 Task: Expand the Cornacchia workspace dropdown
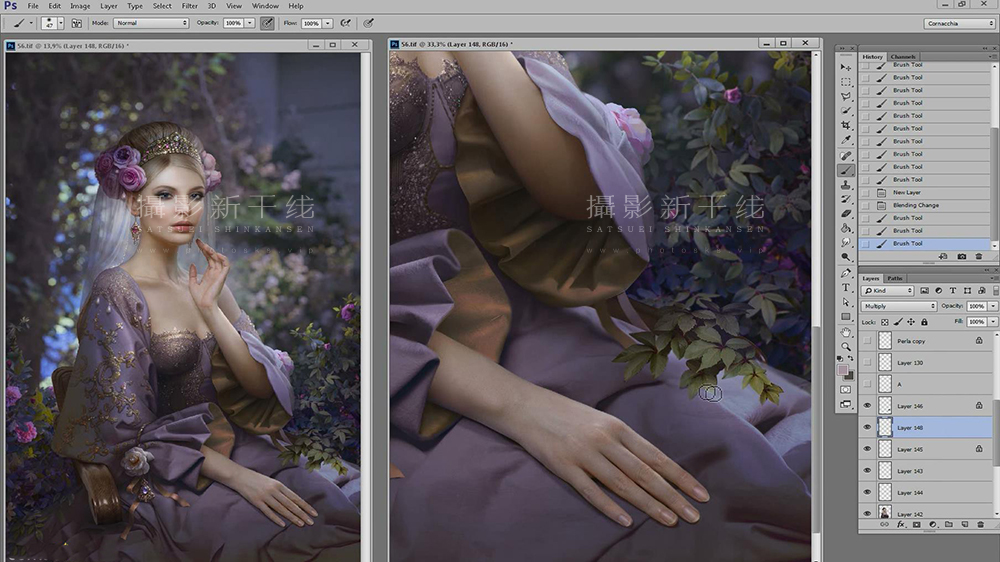pyautogui.click(x=960, y=24)
